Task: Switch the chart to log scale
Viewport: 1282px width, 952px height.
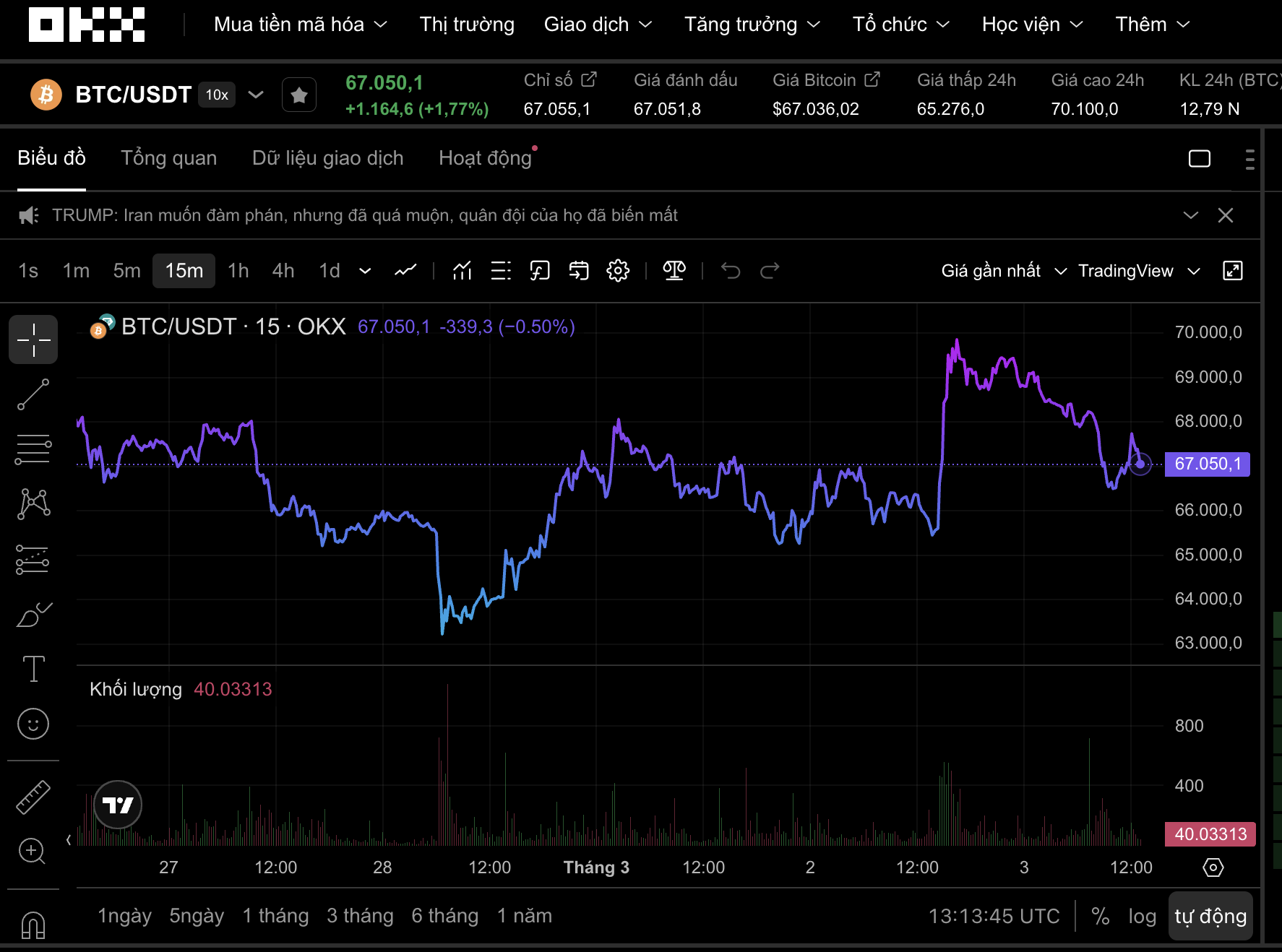Action: click(1142, 916)
